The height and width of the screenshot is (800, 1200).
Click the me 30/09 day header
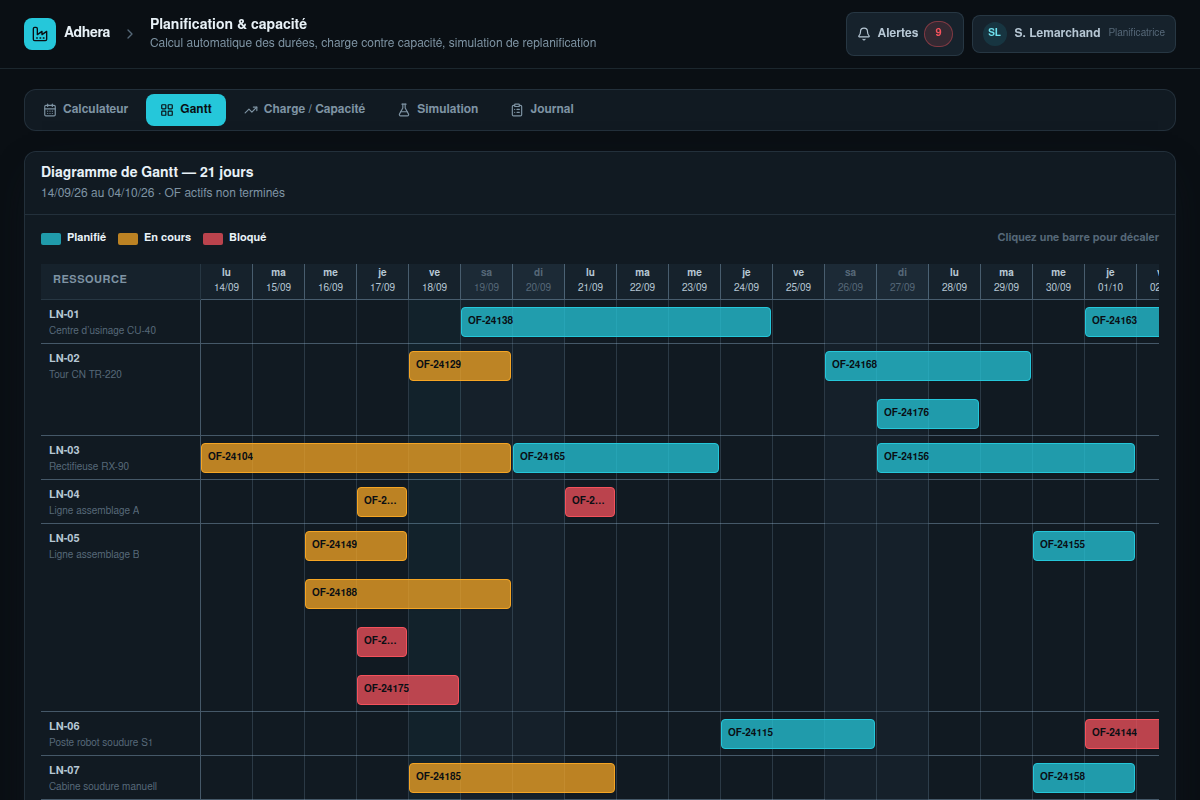[1058, 280]
